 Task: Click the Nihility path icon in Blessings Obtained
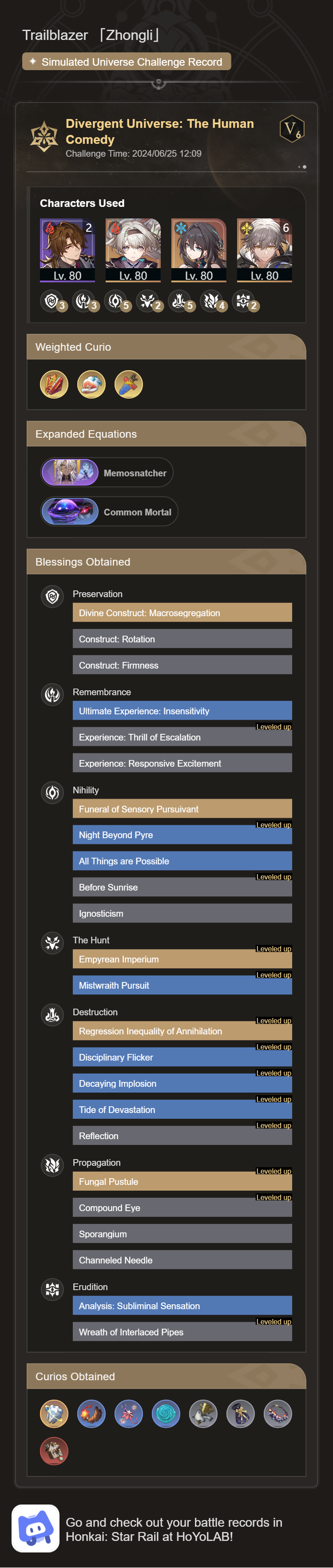point(52,792)
